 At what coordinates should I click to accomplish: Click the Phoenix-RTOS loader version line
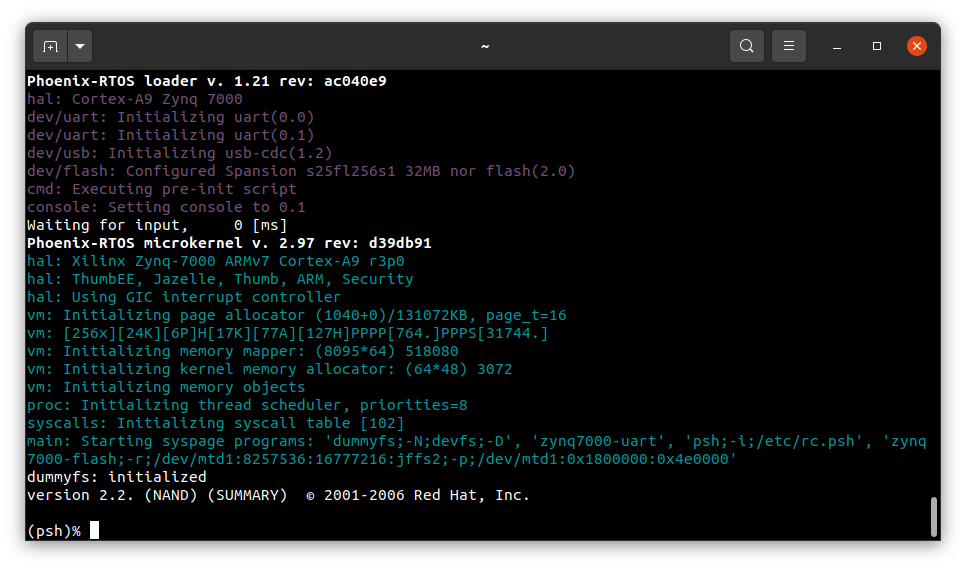tap(206, 81)
